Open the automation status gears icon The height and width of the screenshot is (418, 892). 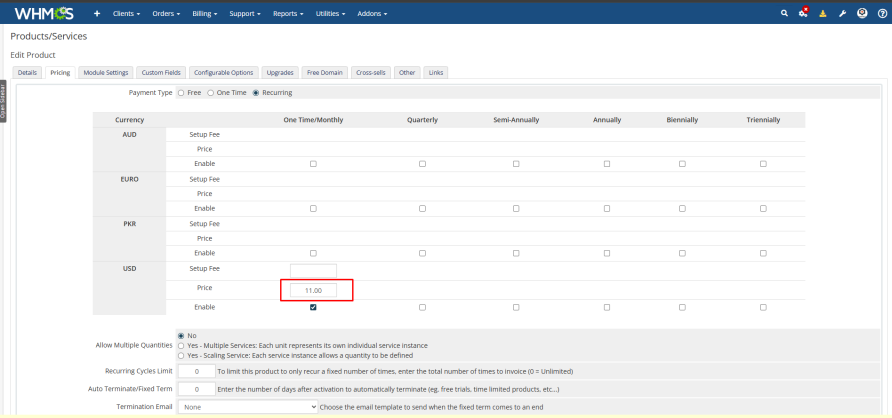(803, 14)
